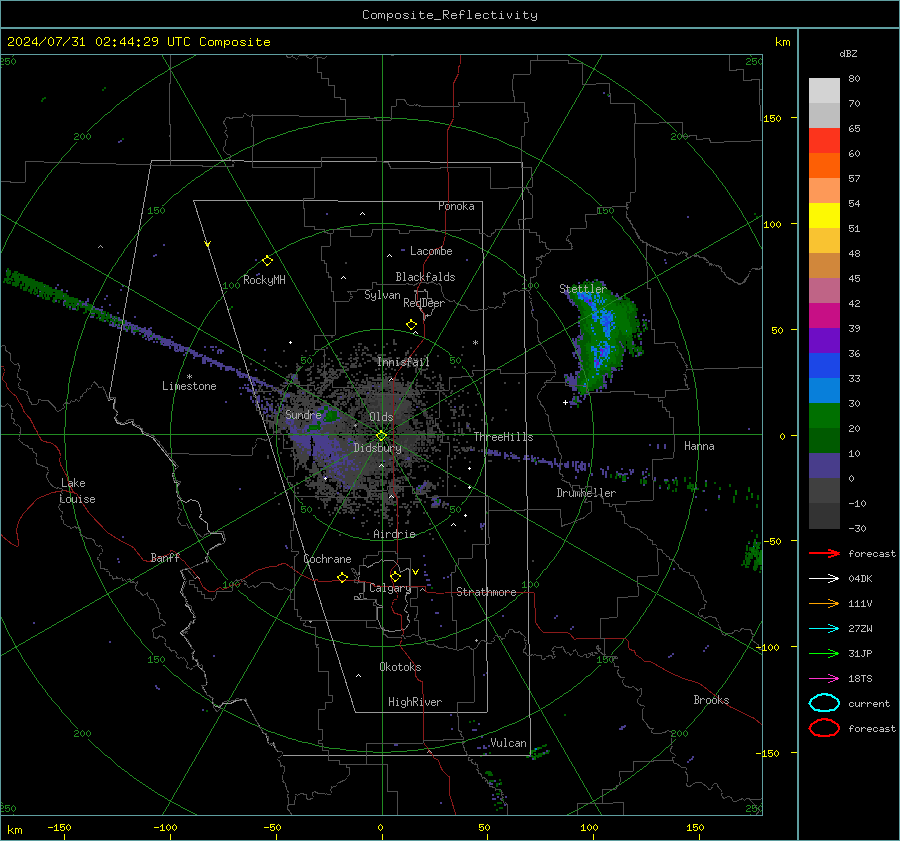Click the yellow diamond marker below Cochrane
Image resolution: width=900 pixels, height=841 pixels.
[342, 577]
